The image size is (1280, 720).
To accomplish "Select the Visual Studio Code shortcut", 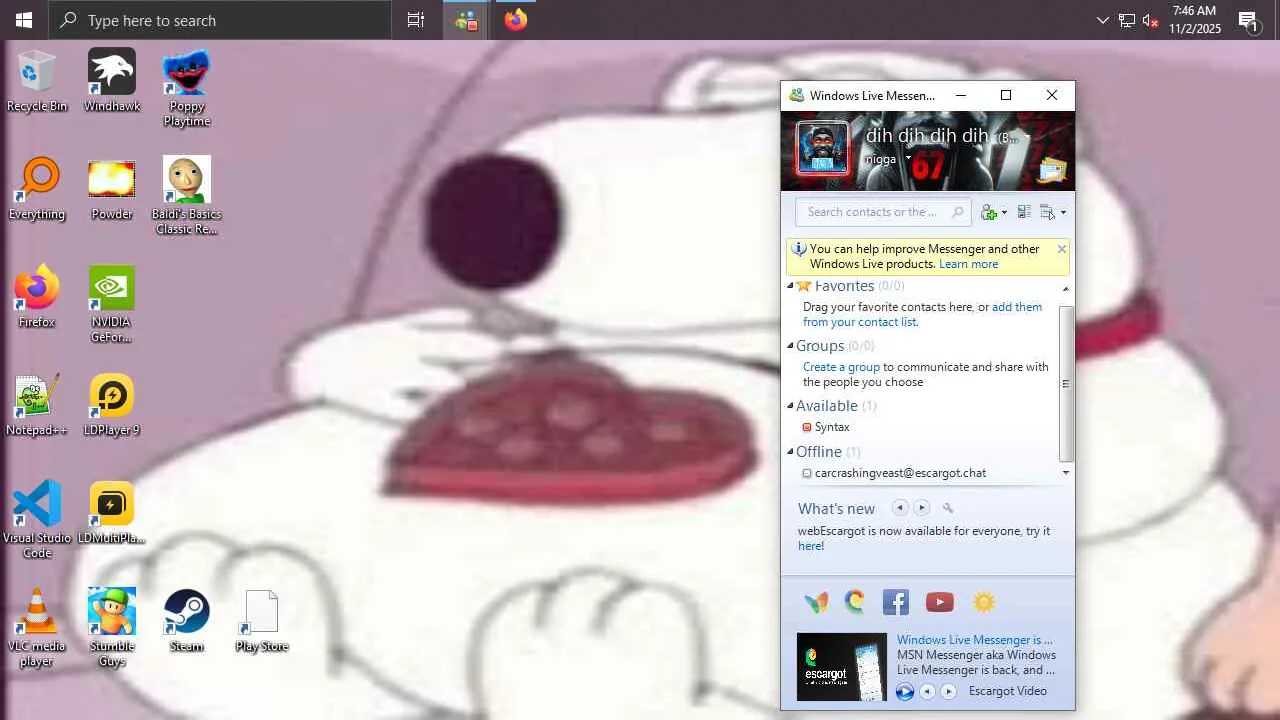I will 37,519.
